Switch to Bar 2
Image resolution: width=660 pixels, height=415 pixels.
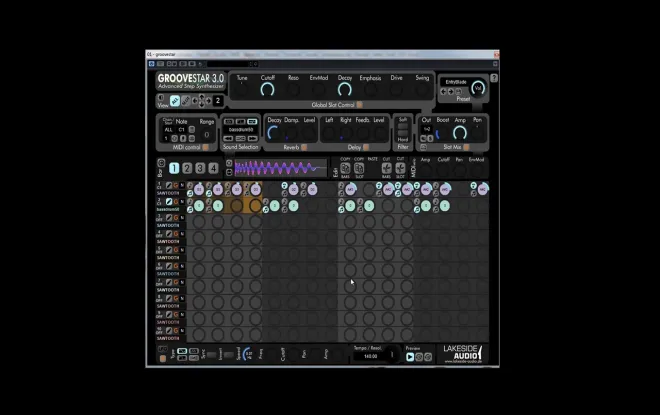[187, 168]
